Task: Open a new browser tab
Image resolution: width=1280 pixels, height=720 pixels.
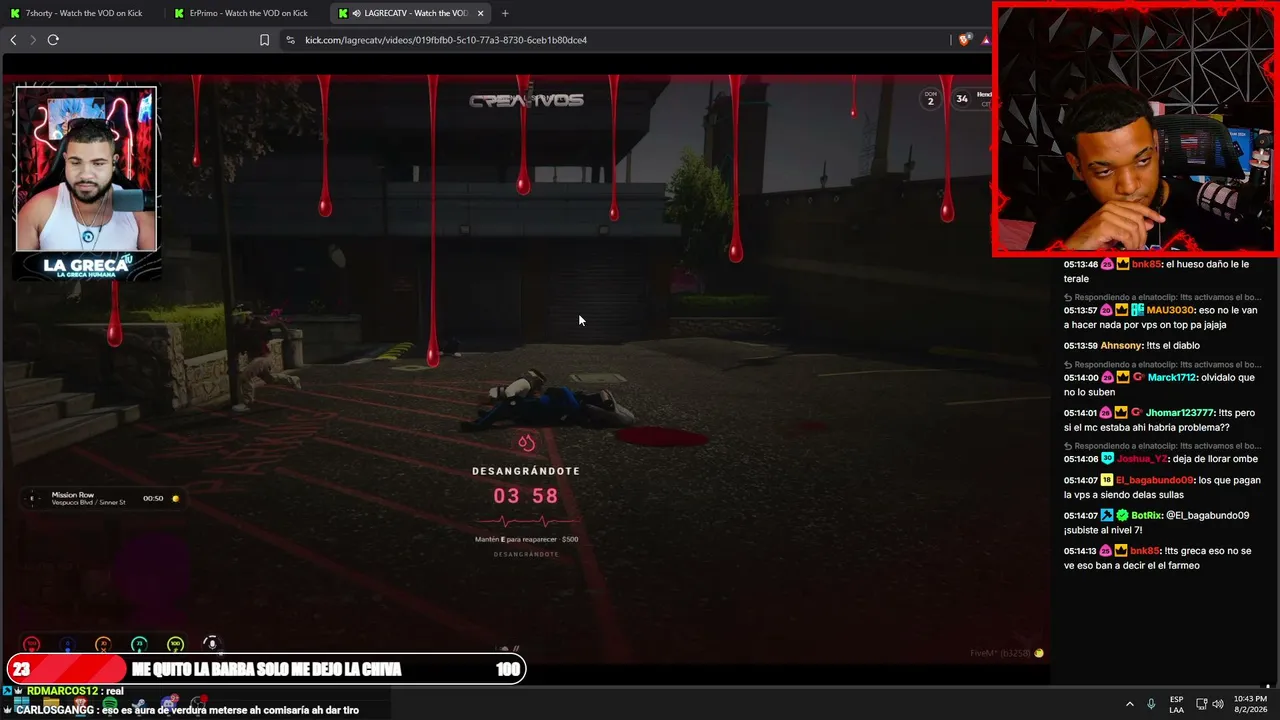Action: pos(505,13)
